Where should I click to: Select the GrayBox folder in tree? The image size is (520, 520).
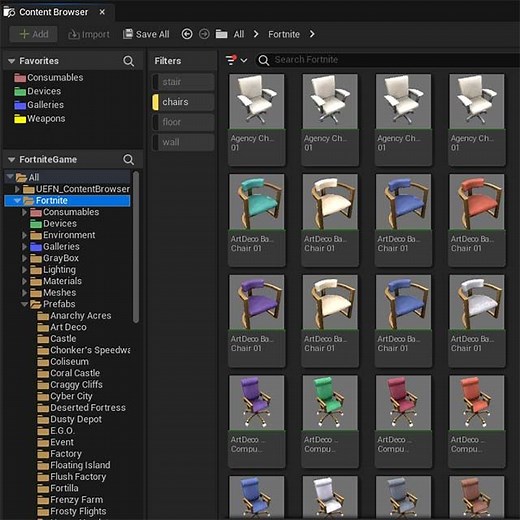tap(54, 258)
